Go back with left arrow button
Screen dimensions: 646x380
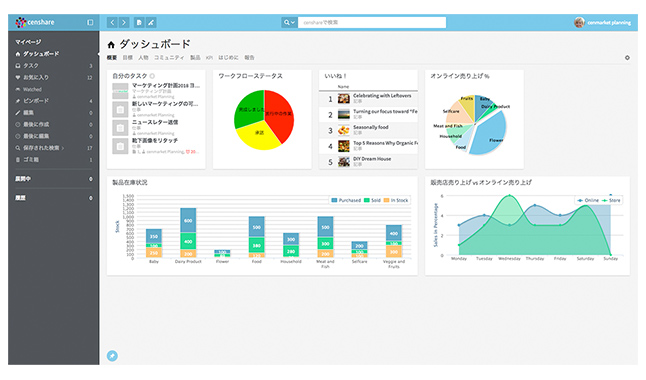(x=112, y=22)
